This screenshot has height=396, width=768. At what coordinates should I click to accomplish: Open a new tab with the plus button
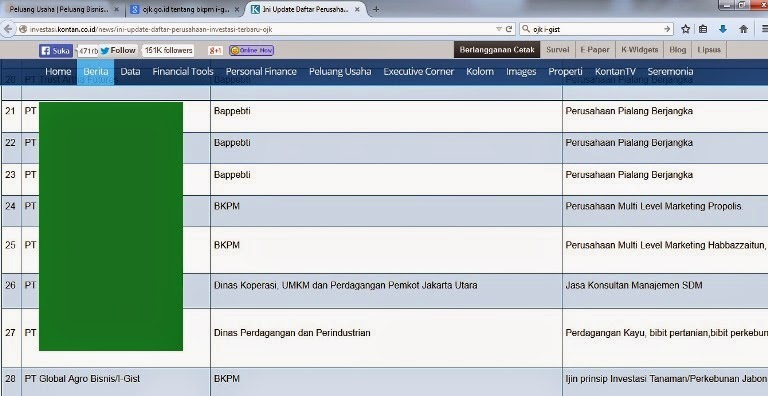point(376,9)
